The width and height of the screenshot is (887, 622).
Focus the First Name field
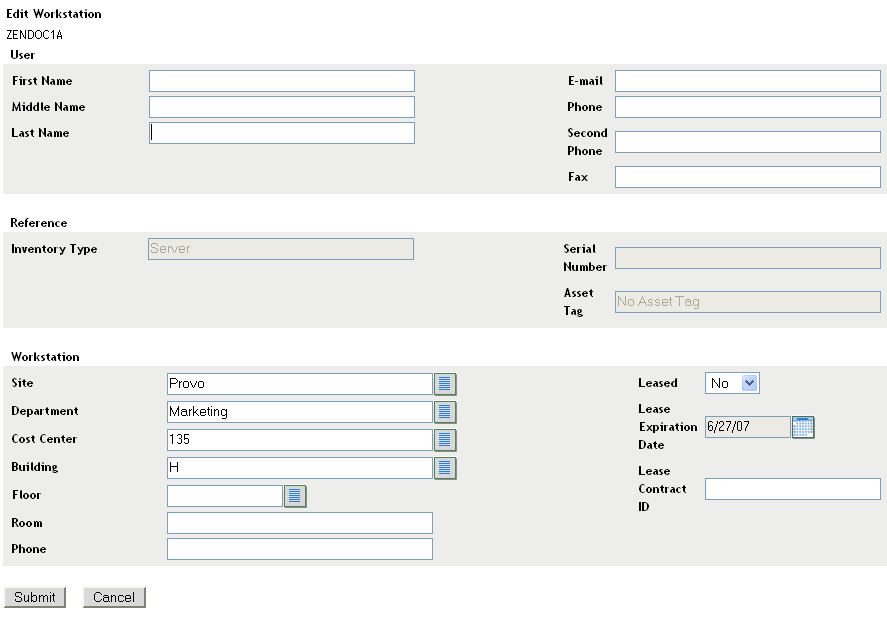(281, 81)
